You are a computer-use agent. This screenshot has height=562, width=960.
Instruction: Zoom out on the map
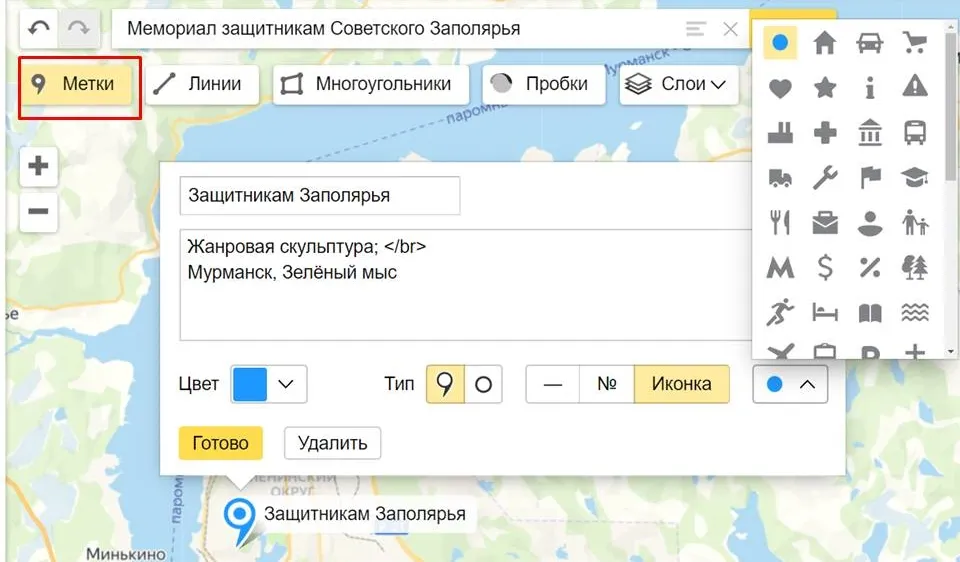[x=39, y=212]
